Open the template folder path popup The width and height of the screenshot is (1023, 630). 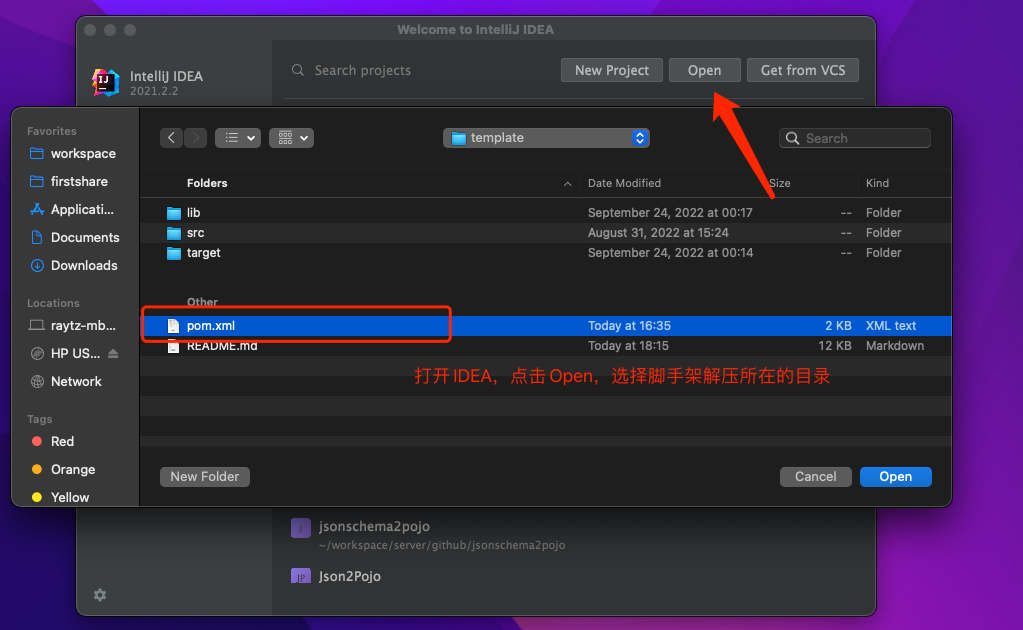pos(546,138)
